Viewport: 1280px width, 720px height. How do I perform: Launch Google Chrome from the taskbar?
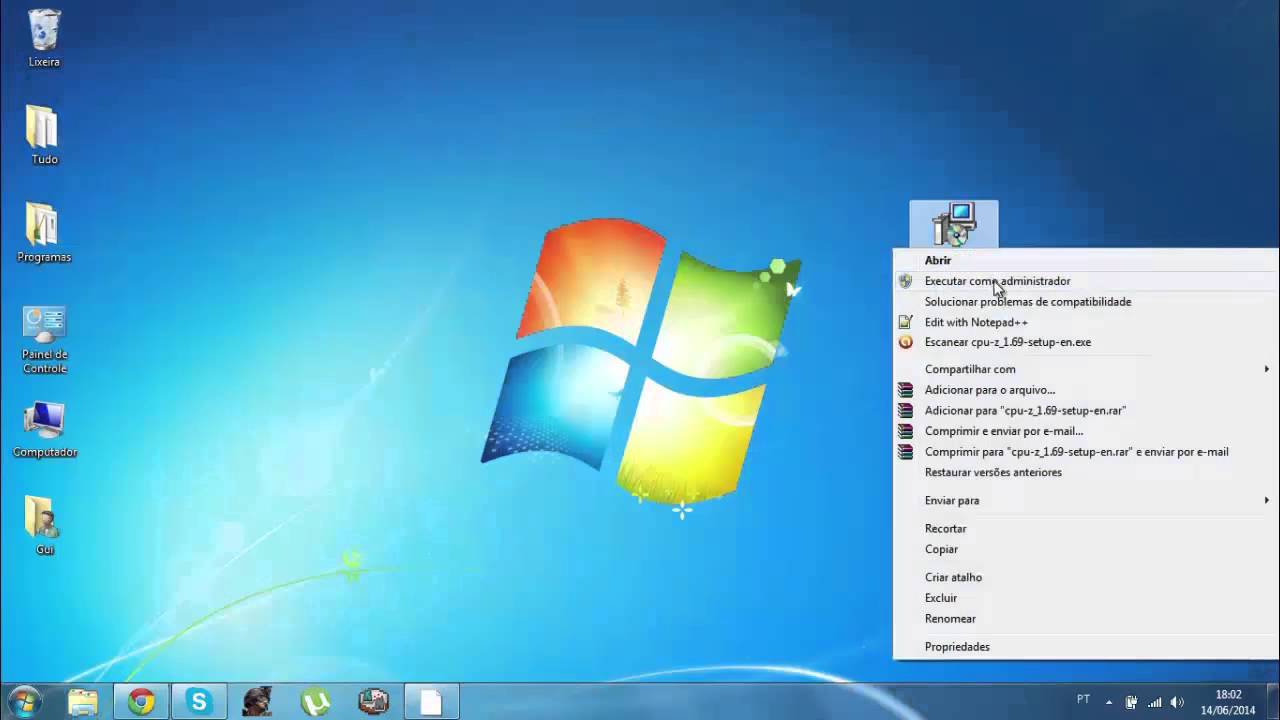141,702
